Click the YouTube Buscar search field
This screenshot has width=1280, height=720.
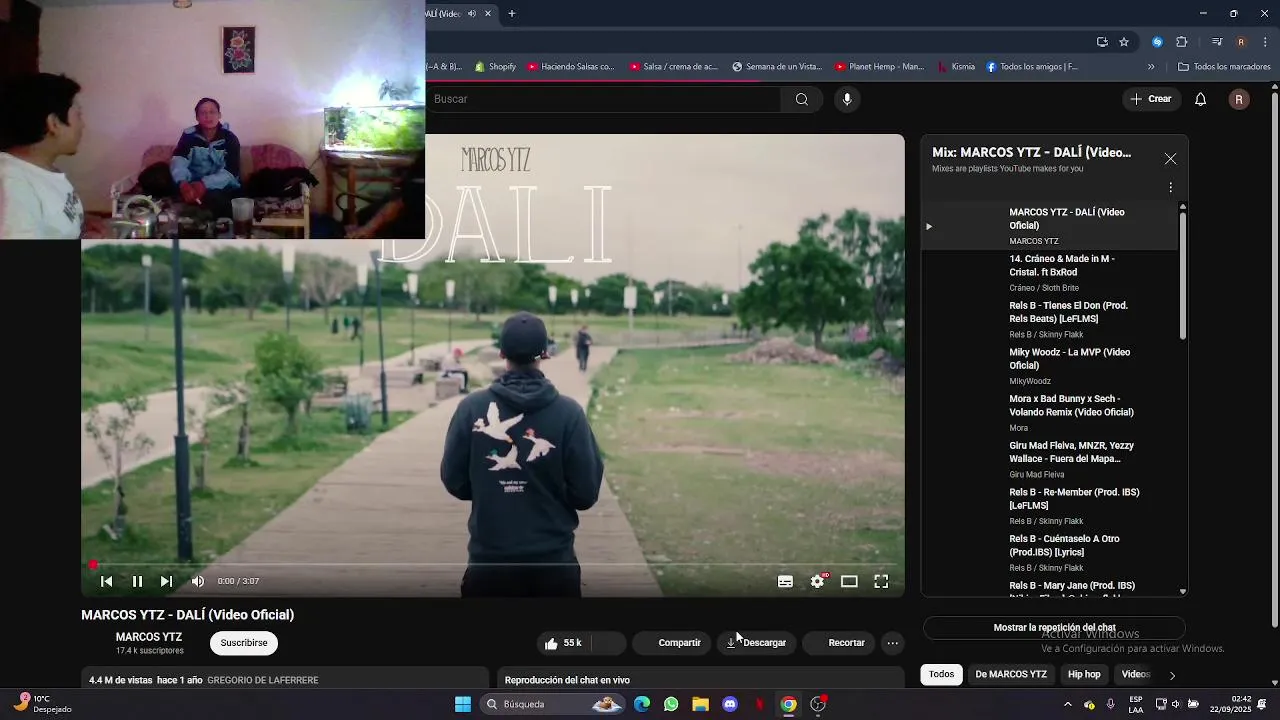click(x=605, y=99)
